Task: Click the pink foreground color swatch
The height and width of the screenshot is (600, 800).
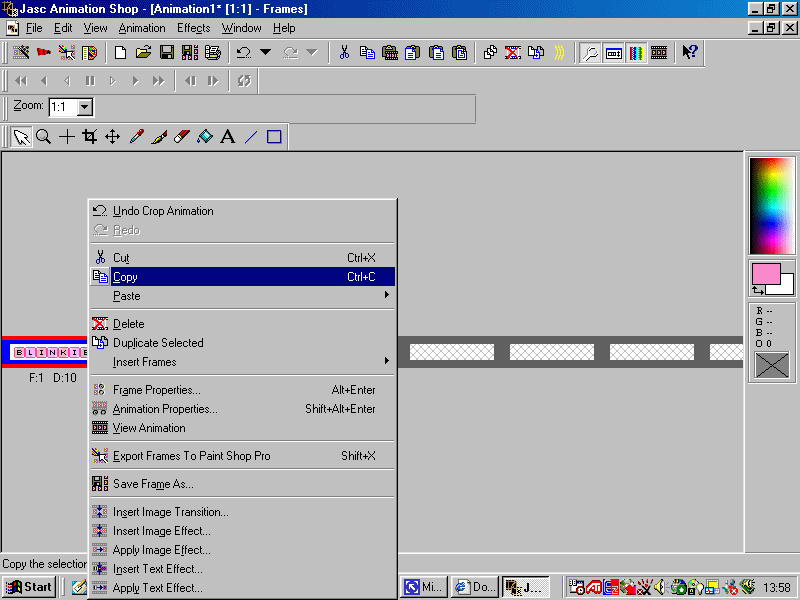Action: 765,273
